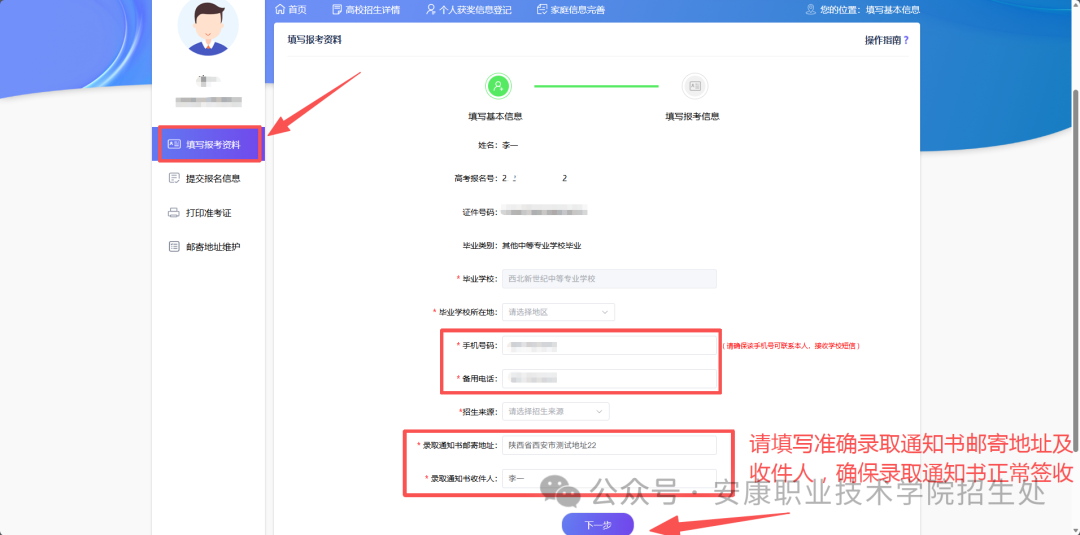The image size is (1080, 535).
Task: Click the 录取通知书邮寄地址 input field
Action: 609,445
